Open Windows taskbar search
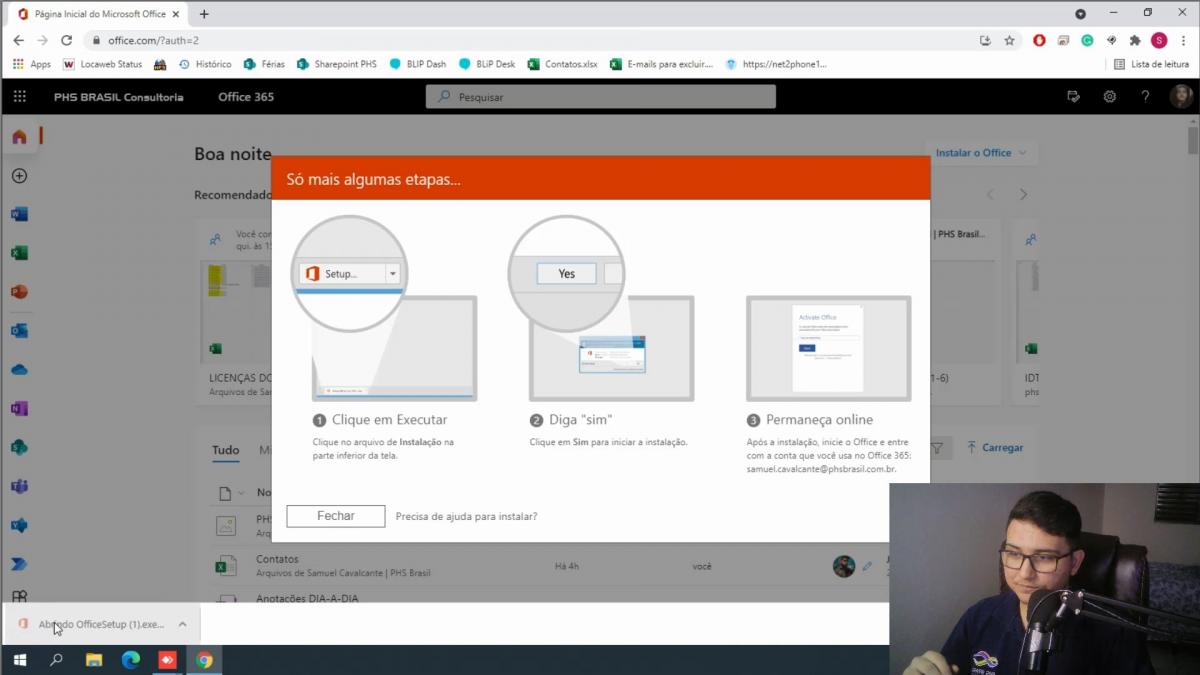 point(56,660)
